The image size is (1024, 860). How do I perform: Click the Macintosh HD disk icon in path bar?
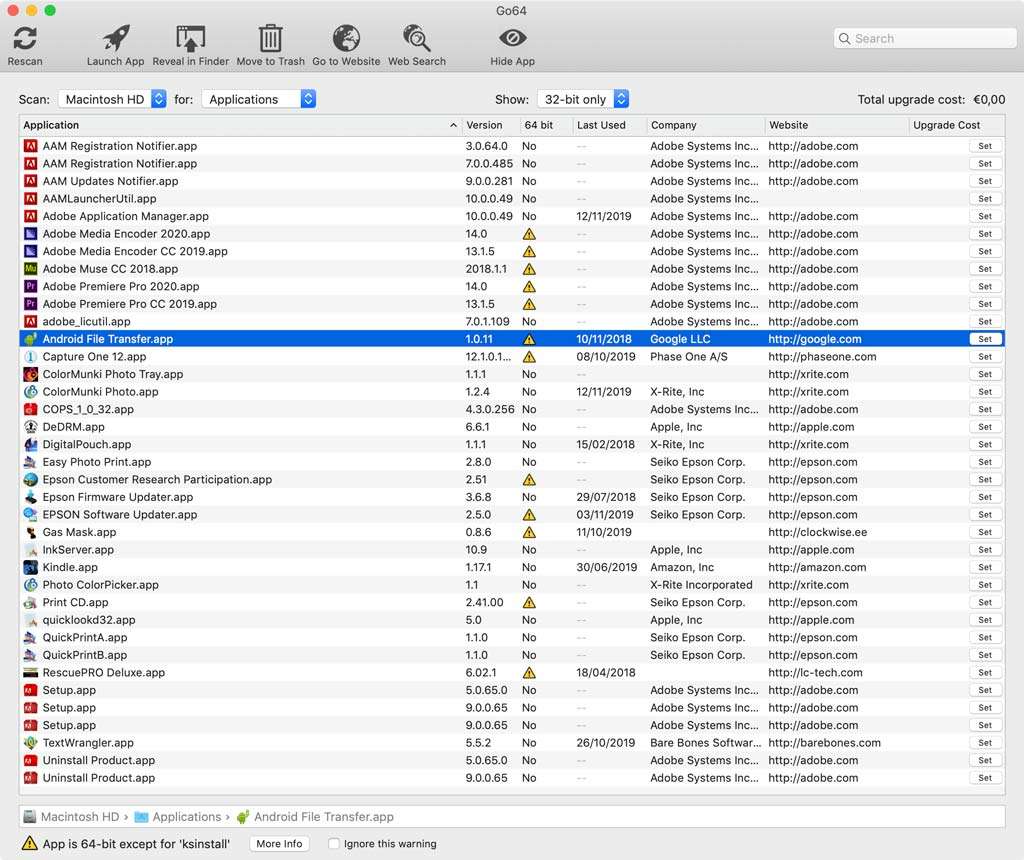(x=29, y=816)
